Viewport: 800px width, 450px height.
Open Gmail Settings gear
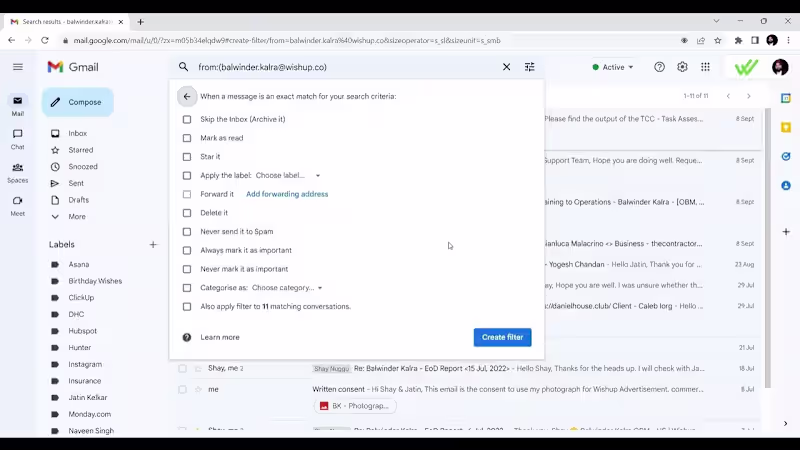(682, 67)
